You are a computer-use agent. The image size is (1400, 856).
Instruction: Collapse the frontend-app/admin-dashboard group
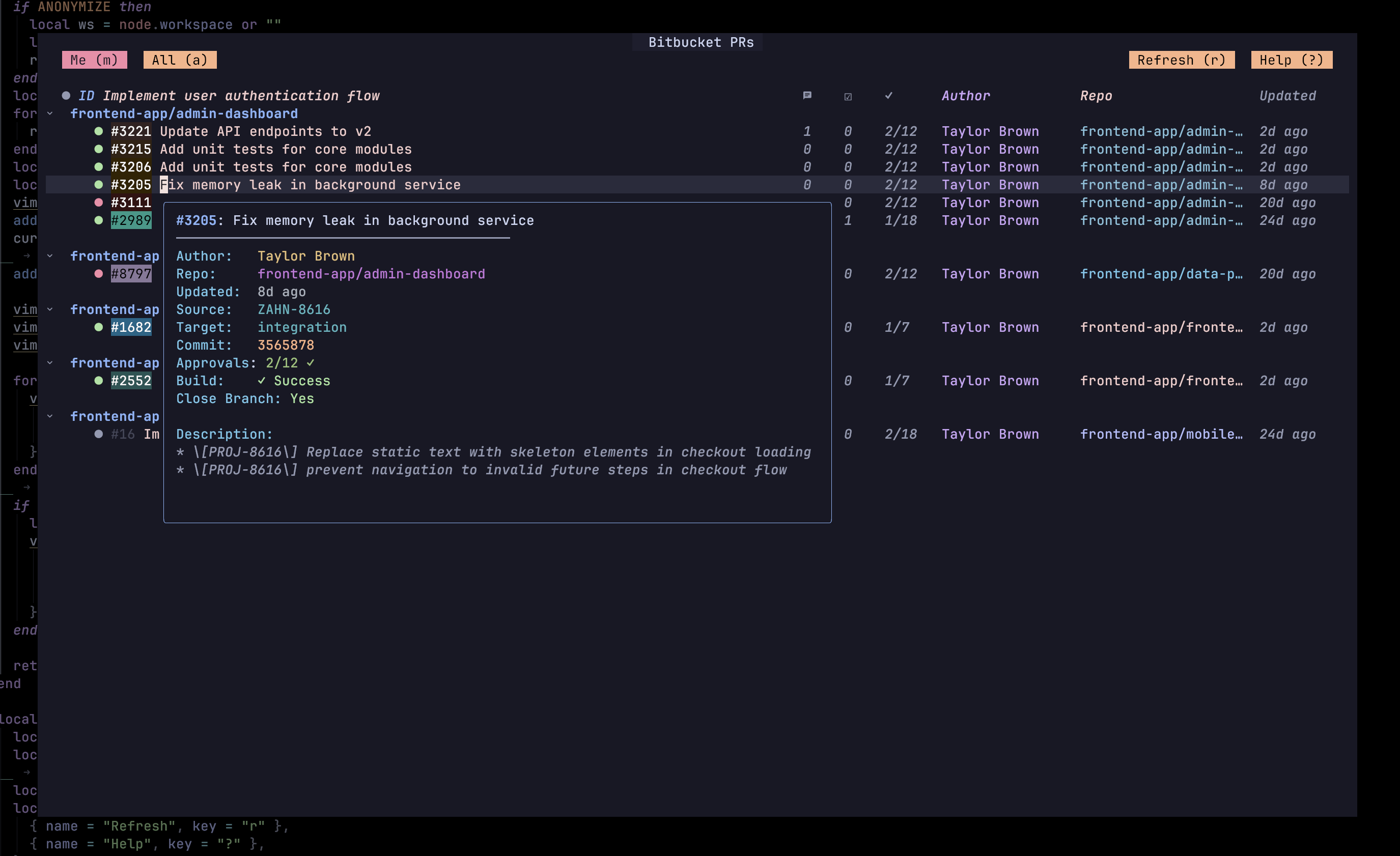[x=50, y=113]
